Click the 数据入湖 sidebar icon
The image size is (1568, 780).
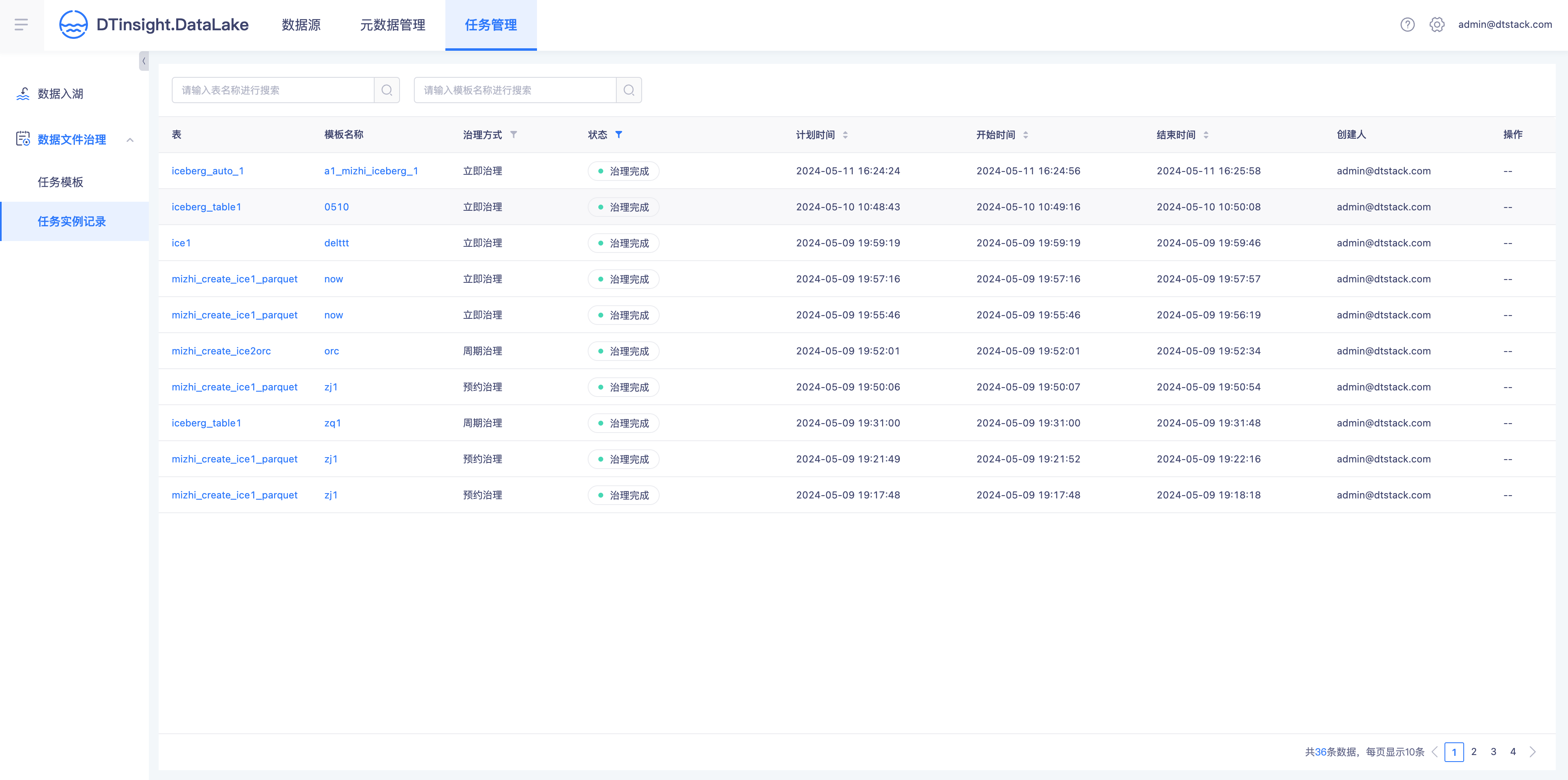pos(23,94)
